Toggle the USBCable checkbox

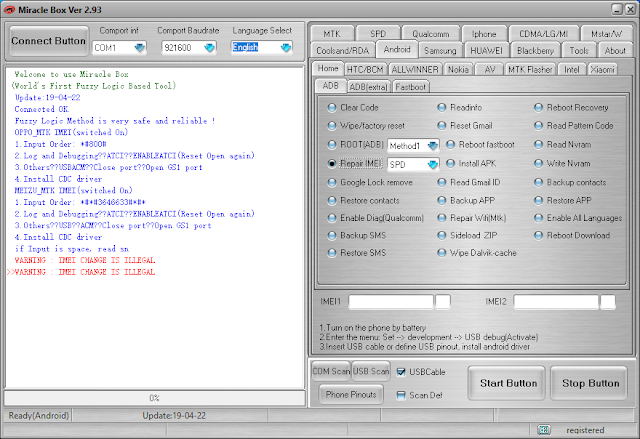401,372
